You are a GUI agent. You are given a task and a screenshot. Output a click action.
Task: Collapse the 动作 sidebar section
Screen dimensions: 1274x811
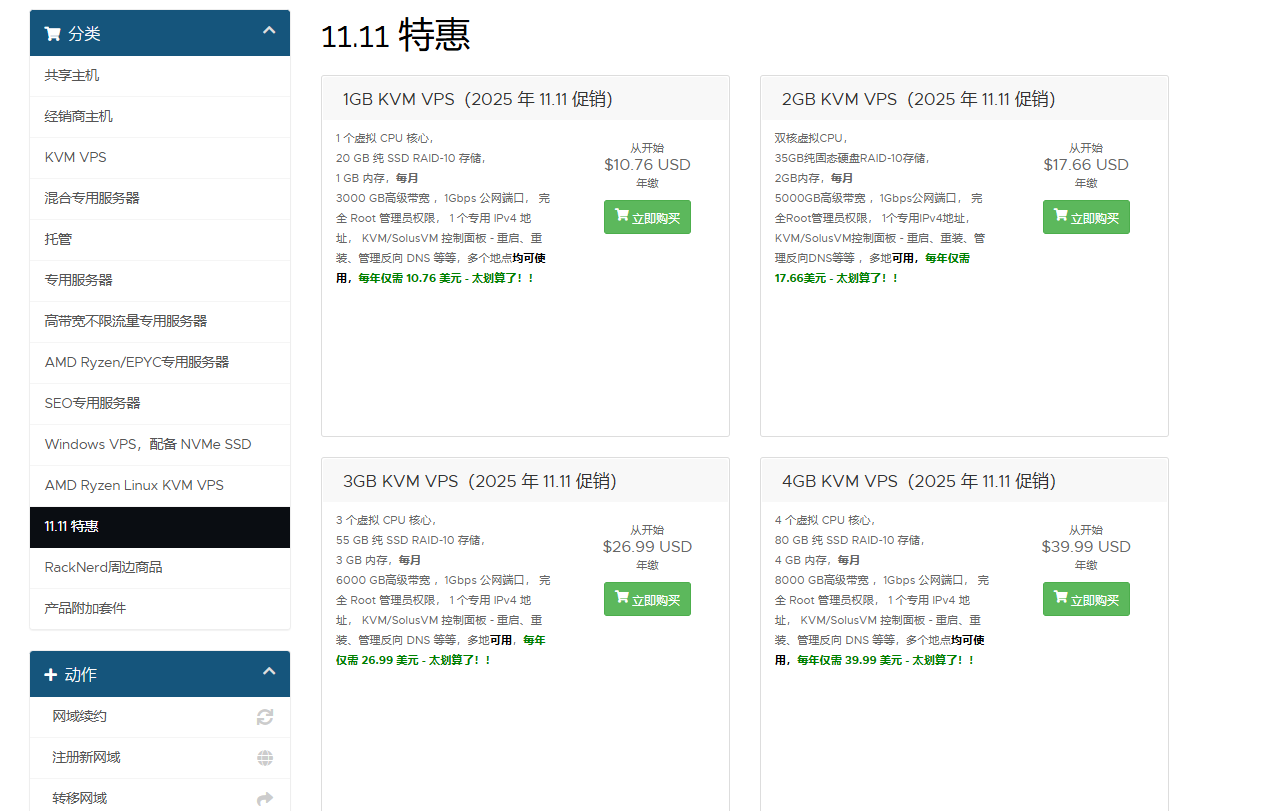tap(269, 673)
